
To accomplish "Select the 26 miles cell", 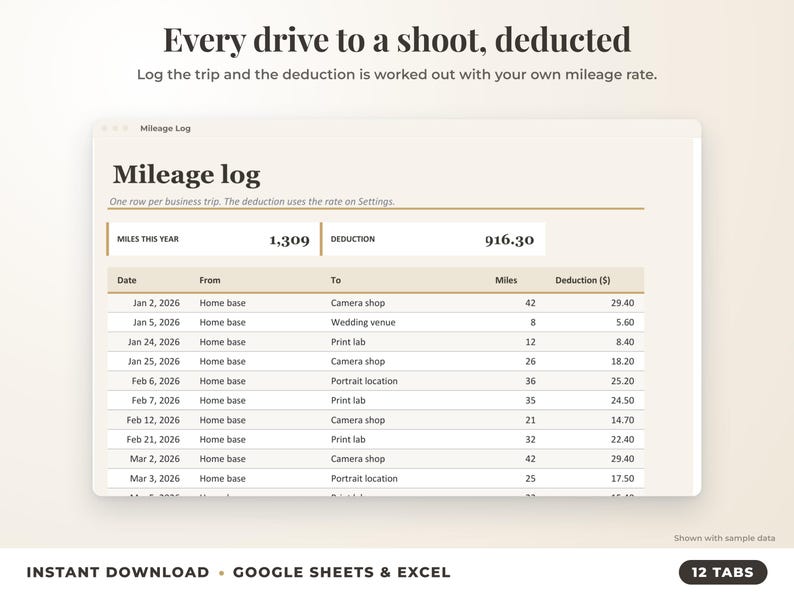I will [530, 361].
